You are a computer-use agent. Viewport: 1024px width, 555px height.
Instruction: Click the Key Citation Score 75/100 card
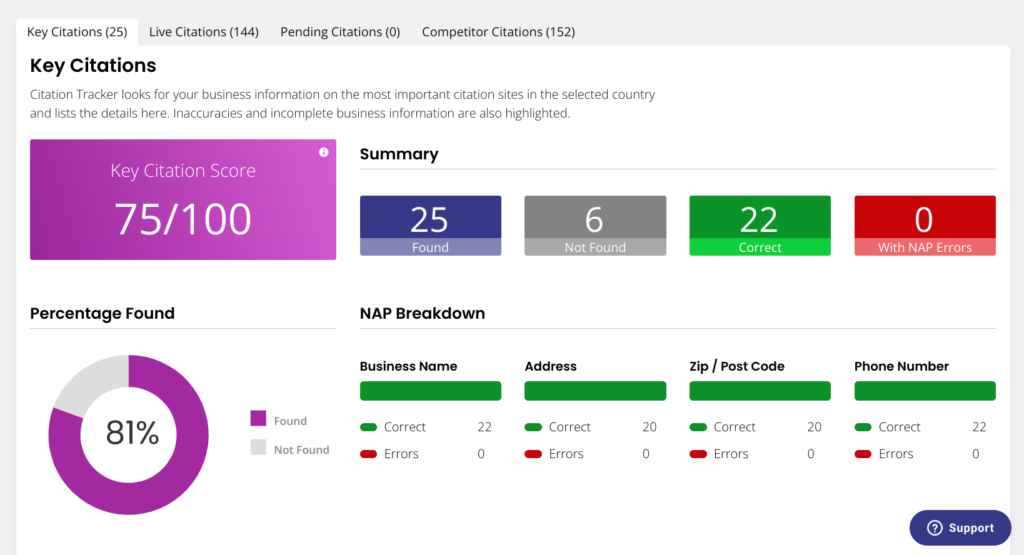[183, 200]
